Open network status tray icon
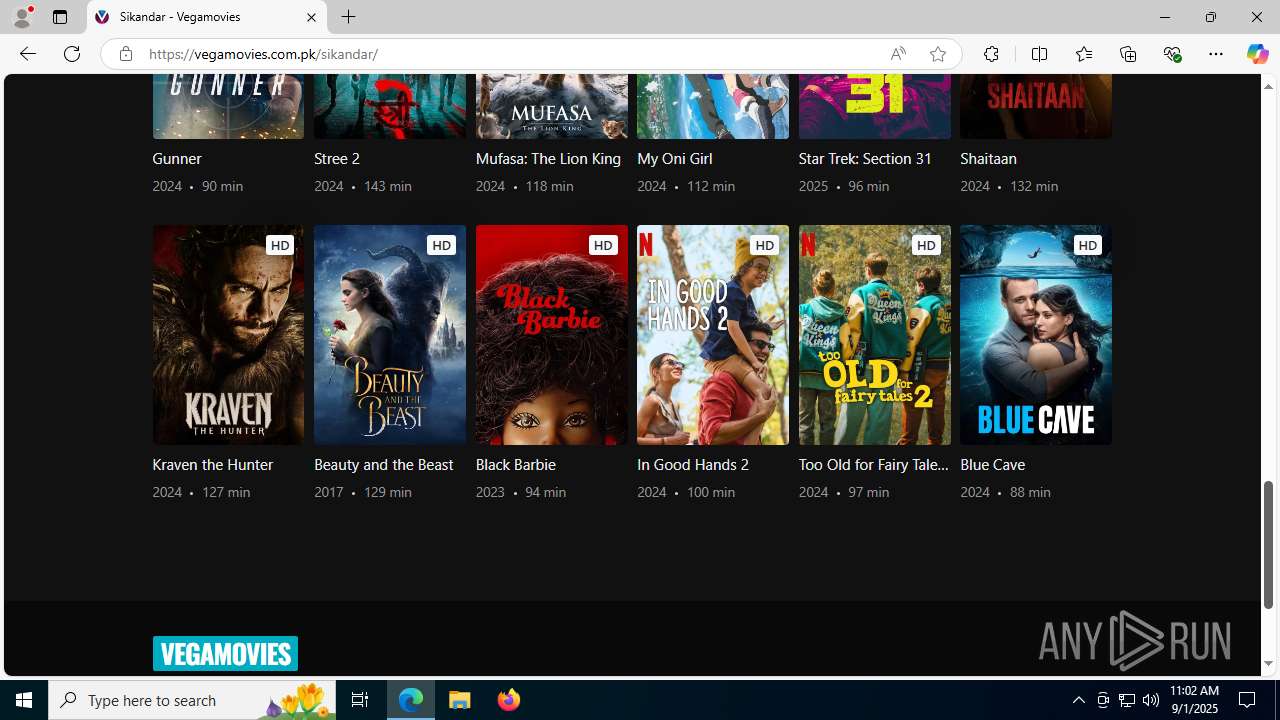Screen dimensions: 1280x720 [x=1127, y=700]
